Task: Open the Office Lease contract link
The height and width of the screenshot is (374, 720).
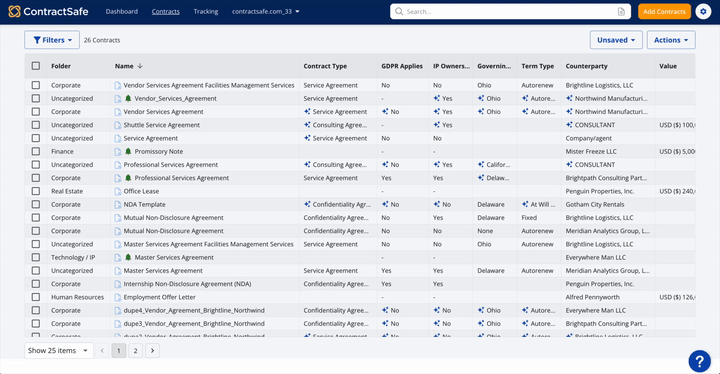Action: click(141, 191)
